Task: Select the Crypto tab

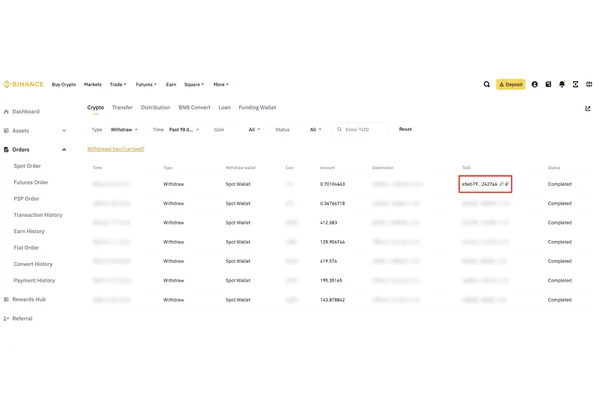Action: click(95, 108)
